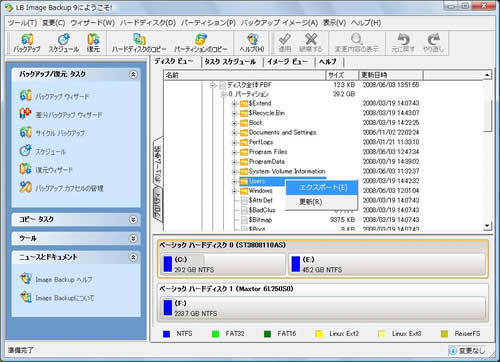500x362 pixels.
Task: Select the (C:) 29.2 GB NTFS partition
Action: 223,264
